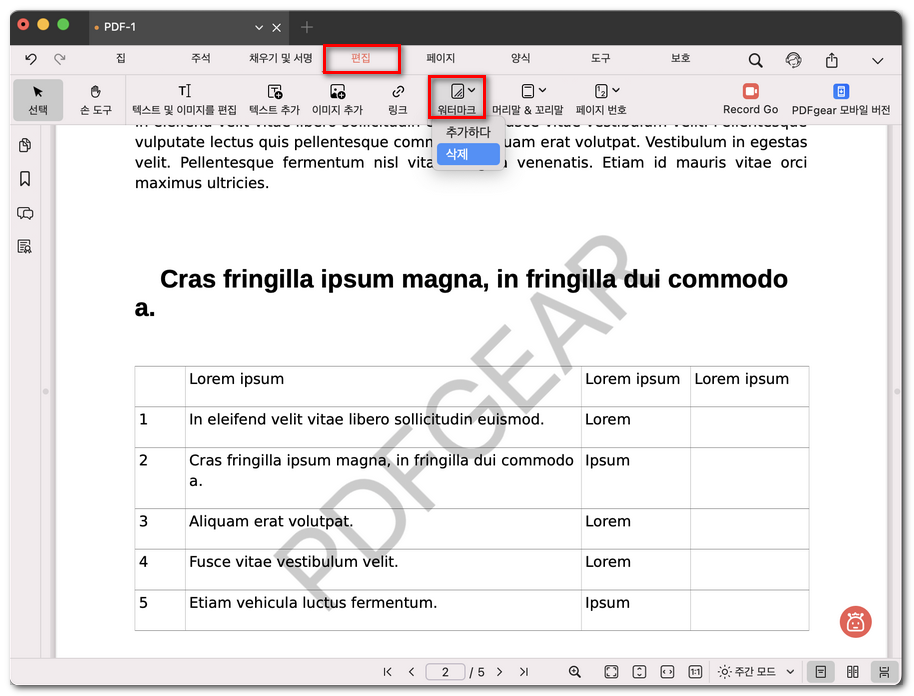Screen dimensions: 914x696
Task: Click the 텍스트 추가 add text tool
Action: [x=274, y=99]
